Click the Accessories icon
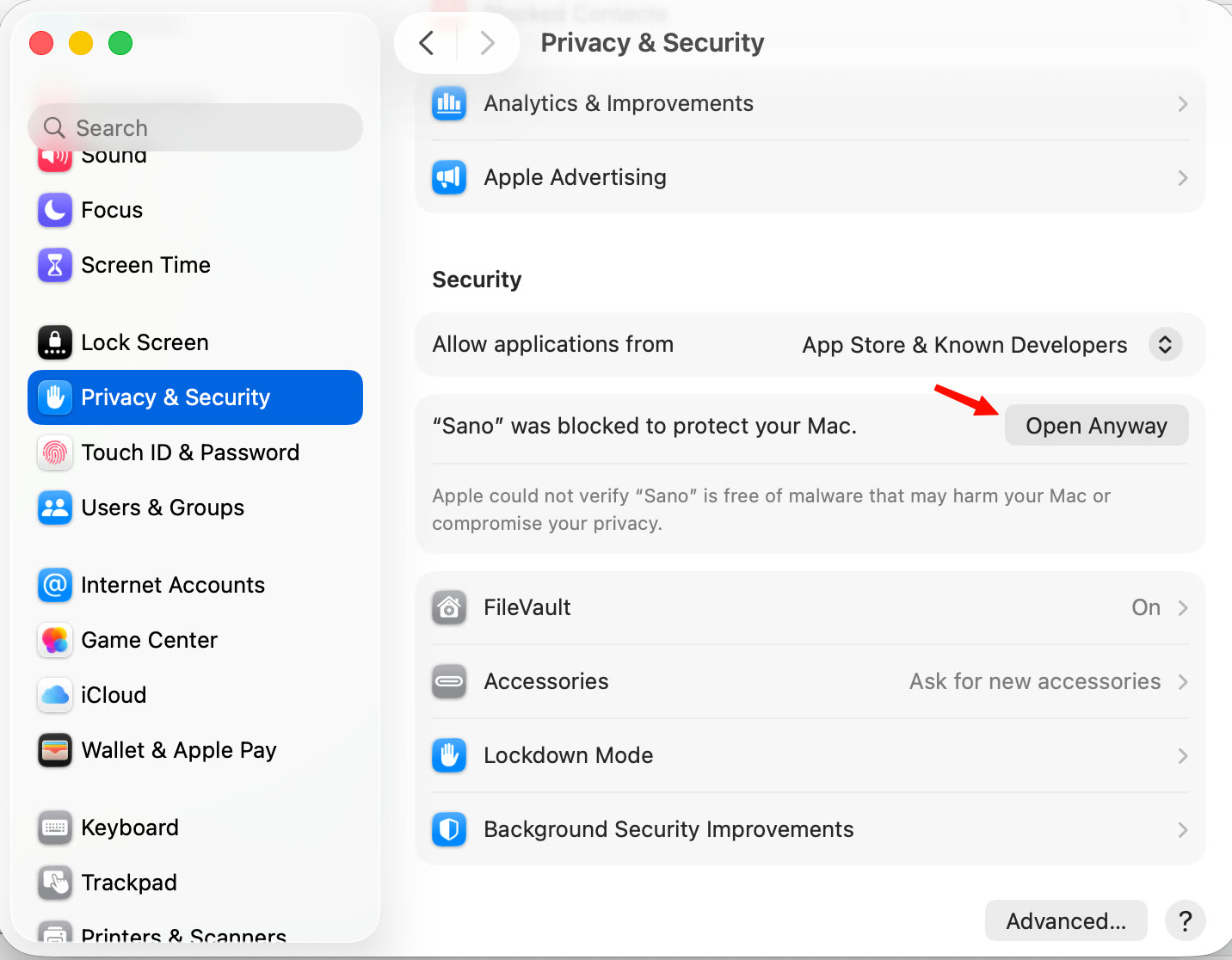The image size is (1232, 960). [x=449, y=681]
